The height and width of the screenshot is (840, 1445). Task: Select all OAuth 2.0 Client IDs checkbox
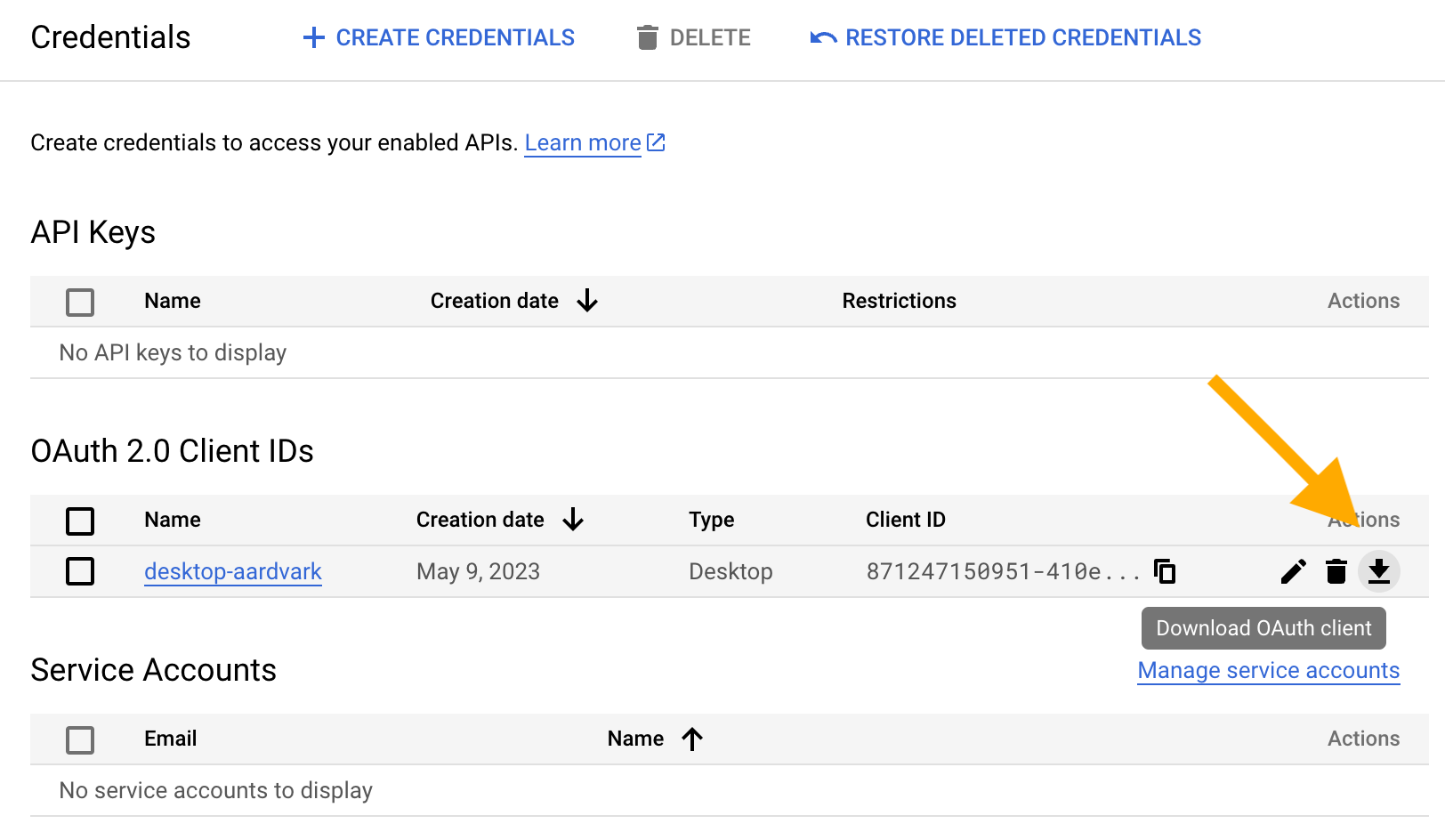[80, 521]
